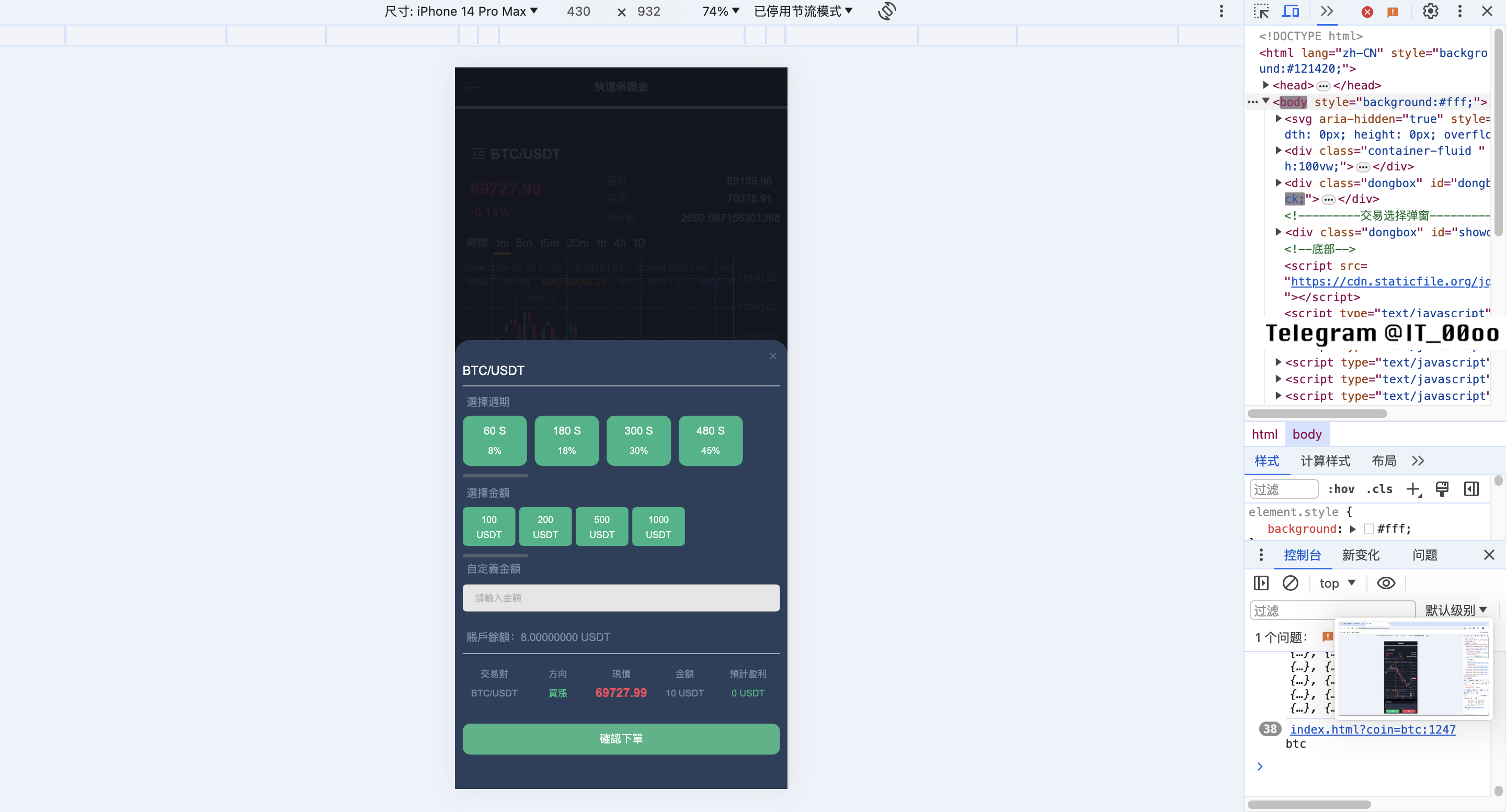Choose the 200 USDT amount
Screen dimensions: 1506x812
(x=545, y=526)
